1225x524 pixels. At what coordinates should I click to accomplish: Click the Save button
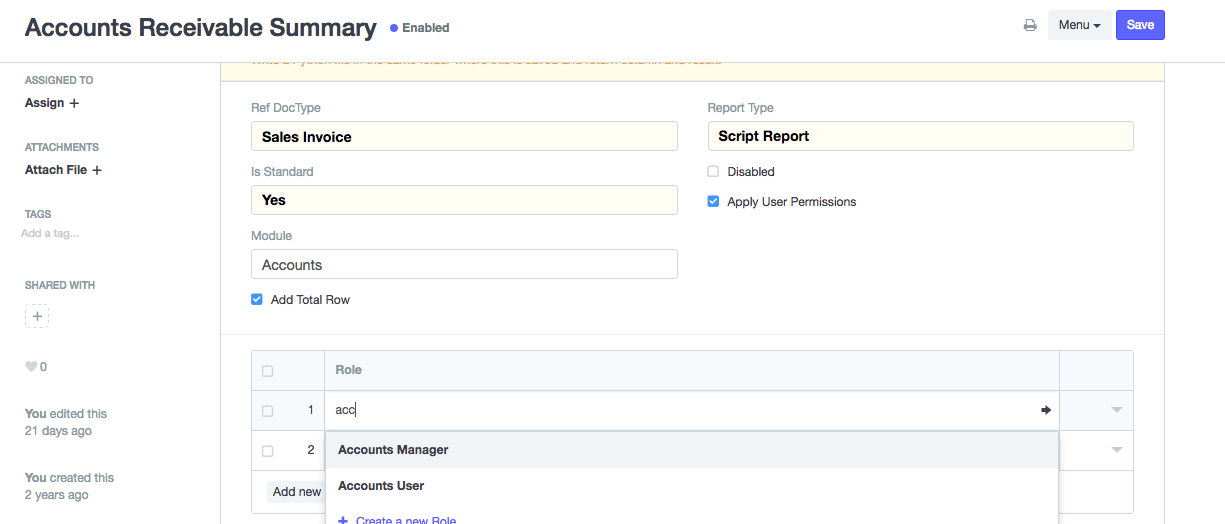tap(1140, 25)
